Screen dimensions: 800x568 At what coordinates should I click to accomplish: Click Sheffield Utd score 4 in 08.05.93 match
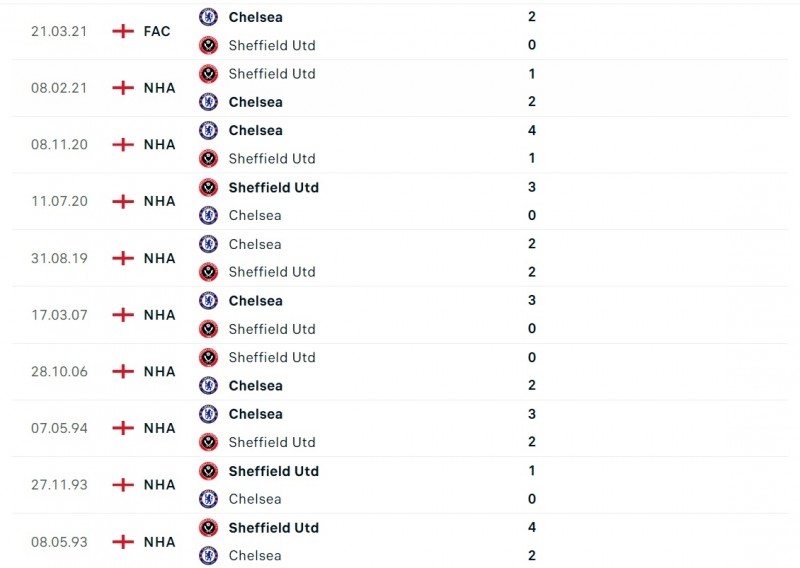click(x=532, y=527)
